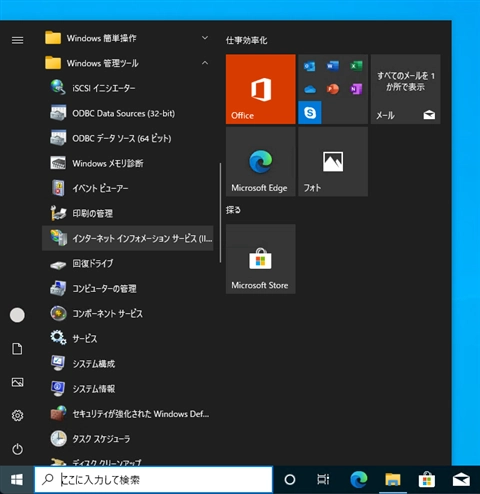Open Cortana circle icon on the taskbar
Image resolution: width=480 pixels, height=494 pixels.
click(x=290, y=480)
